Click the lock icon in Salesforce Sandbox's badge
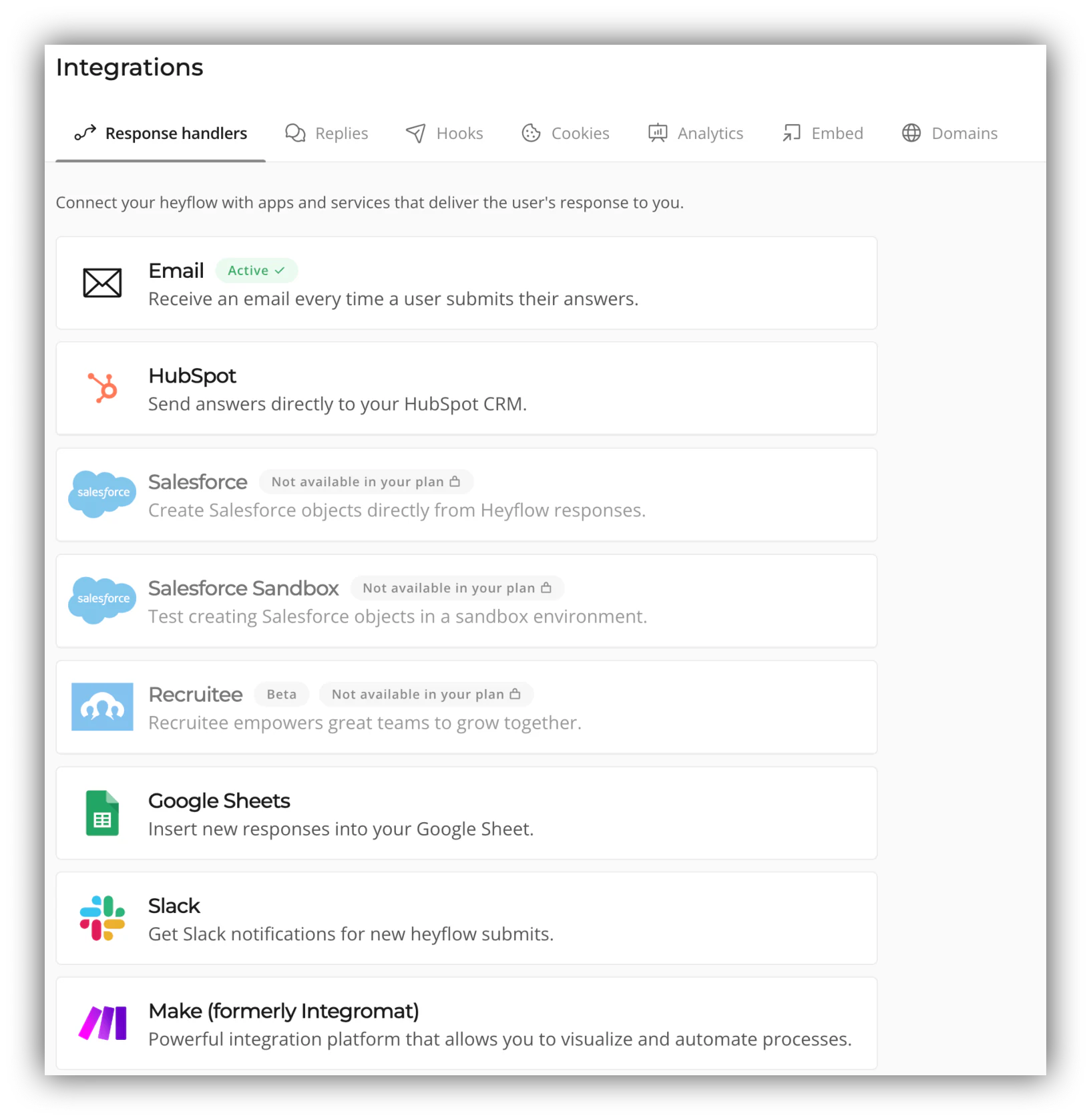1091x1120 pixels. click(546, 588)
